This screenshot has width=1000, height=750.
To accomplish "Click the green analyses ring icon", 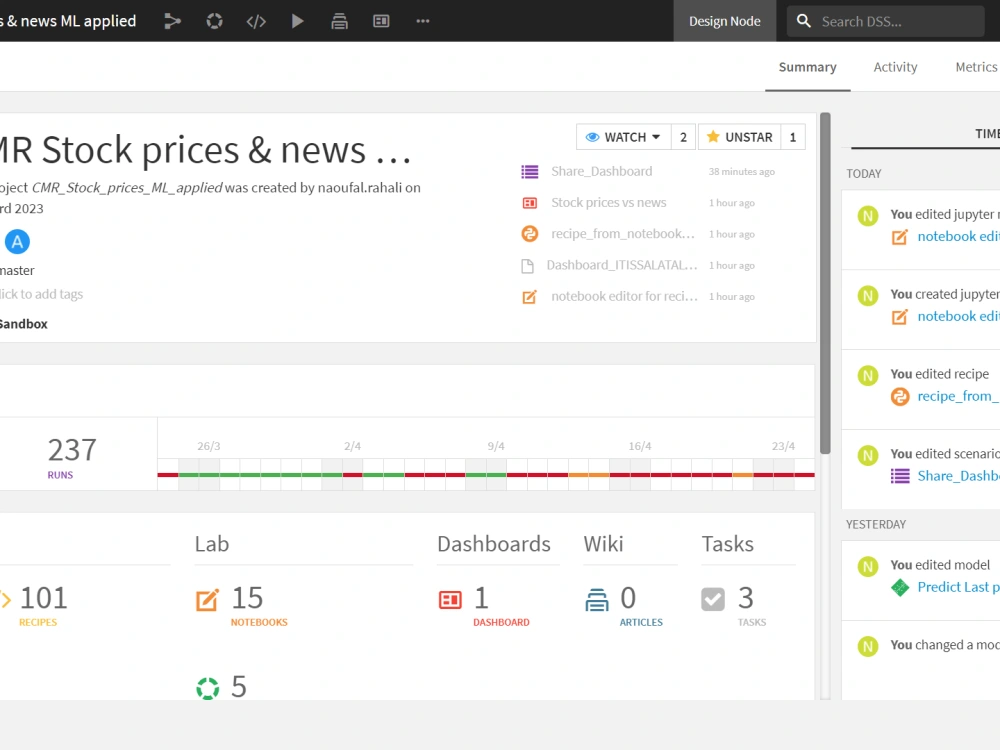I will click(x=207, y=688).
